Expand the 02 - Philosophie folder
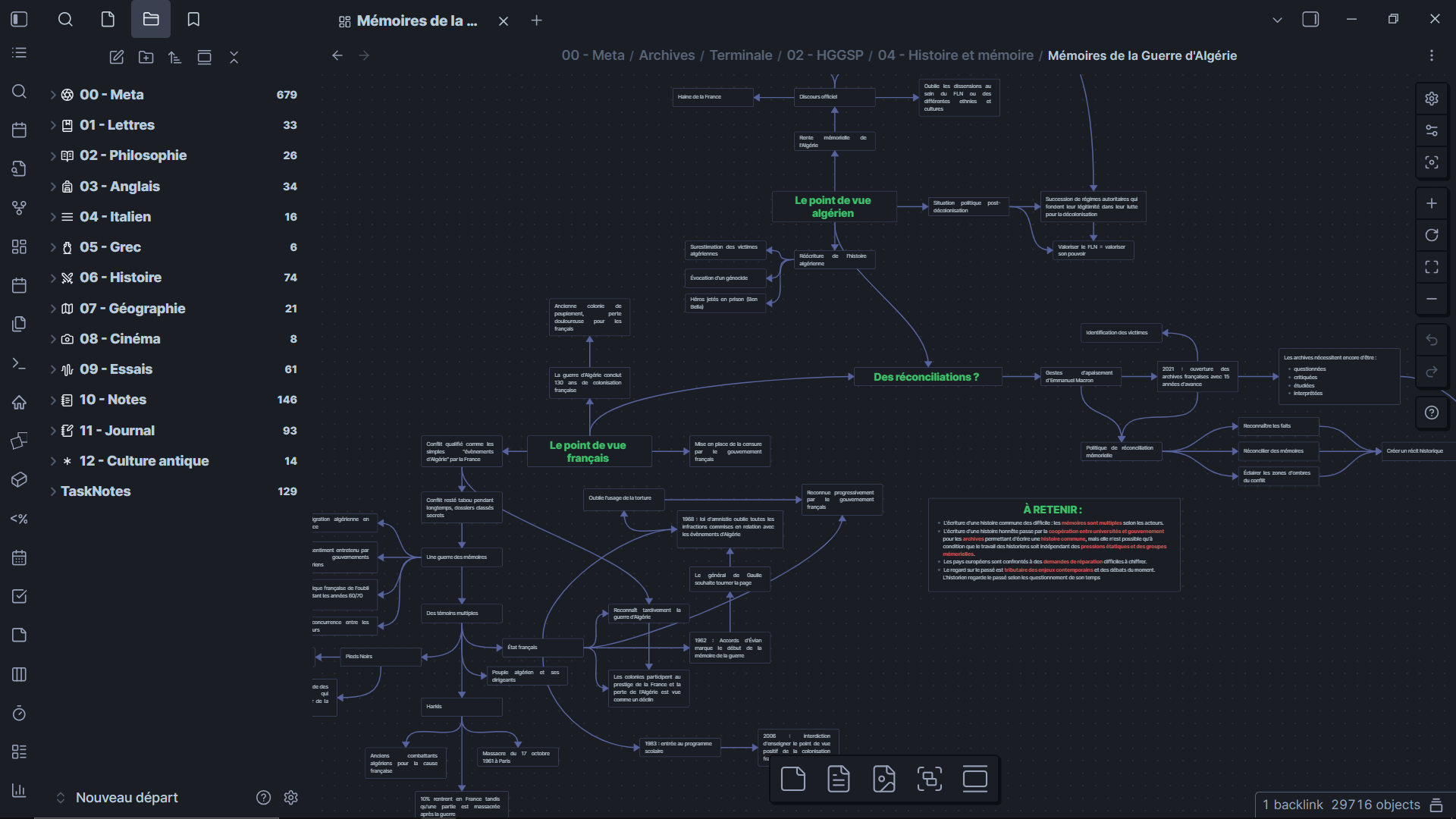Image resolution: width=1456 pixels, height=819 pixels. point(53,155)
